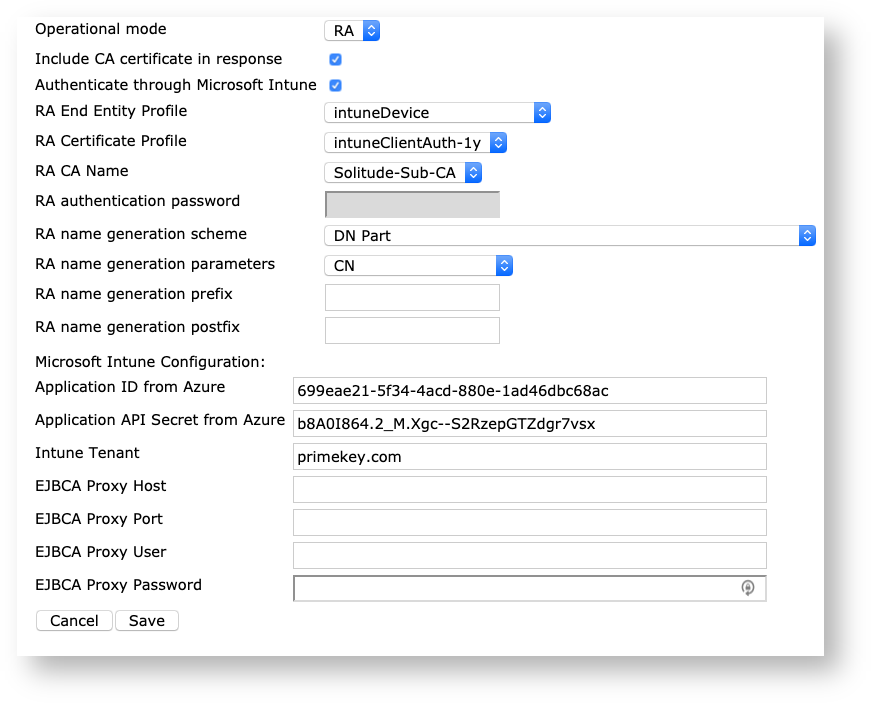This screenshot has width=872, height=704.
Task: Uncheck Include CA certificate in response
Action: 336,60
